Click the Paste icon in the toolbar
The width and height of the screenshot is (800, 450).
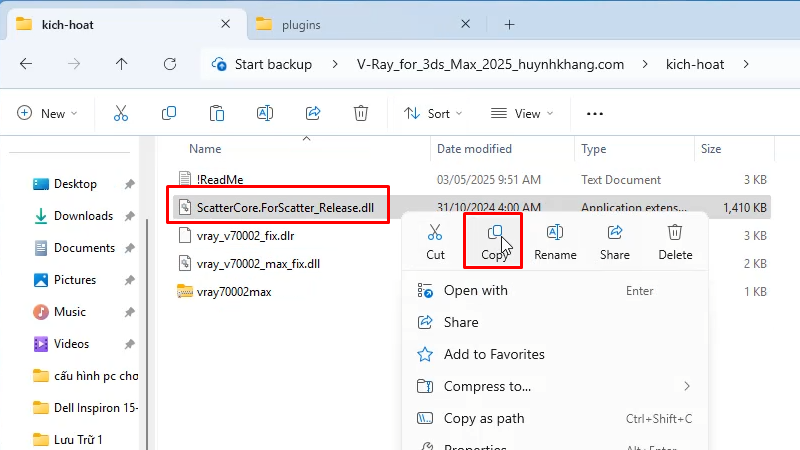(x=217, y=113)
